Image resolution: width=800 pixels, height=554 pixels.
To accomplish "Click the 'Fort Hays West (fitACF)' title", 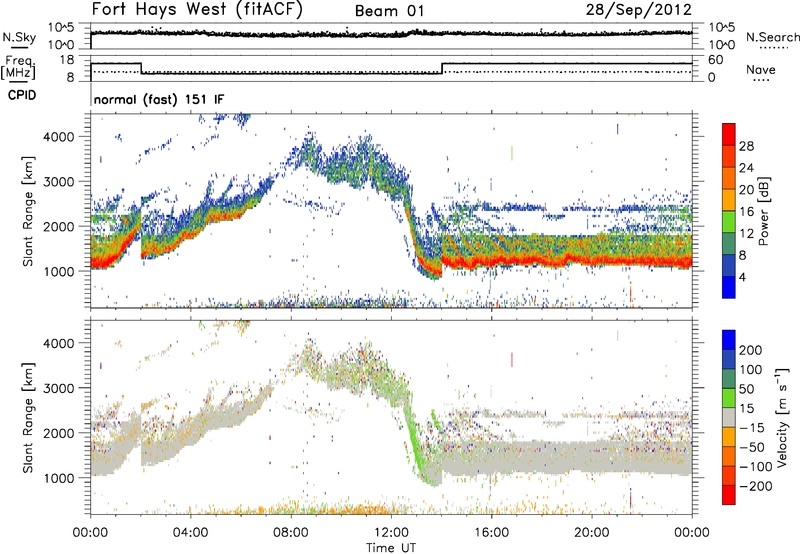I will [197, 9].
